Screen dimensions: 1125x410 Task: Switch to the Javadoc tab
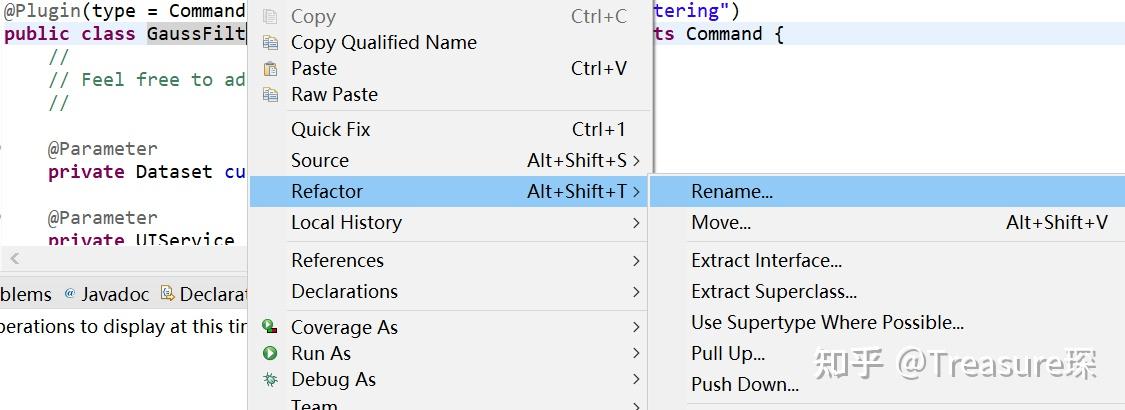point(114,294)
